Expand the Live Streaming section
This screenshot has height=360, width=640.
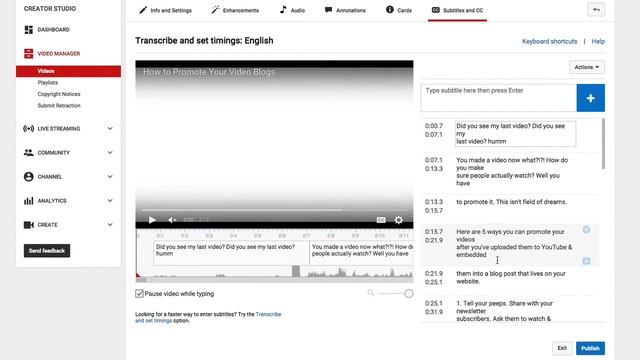pyautogui.click(x=110, y=129)
